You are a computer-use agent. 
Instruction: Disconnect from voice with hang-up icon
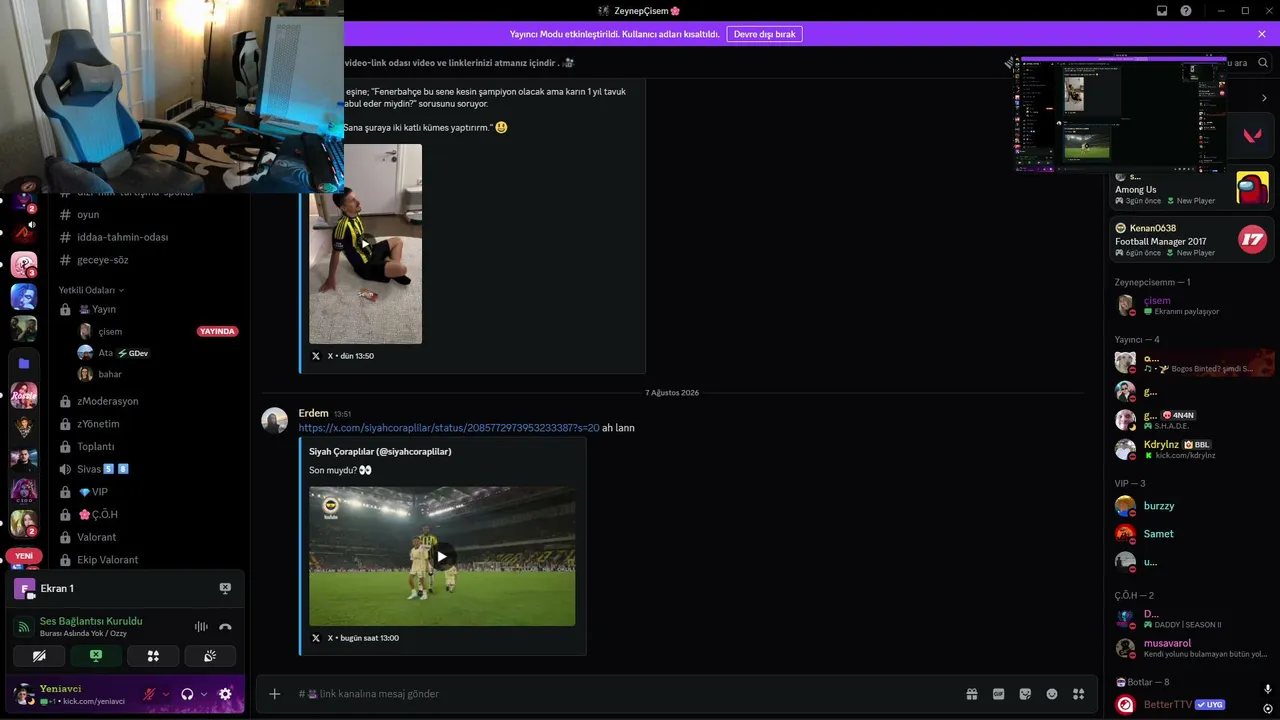tap(225, 627)
